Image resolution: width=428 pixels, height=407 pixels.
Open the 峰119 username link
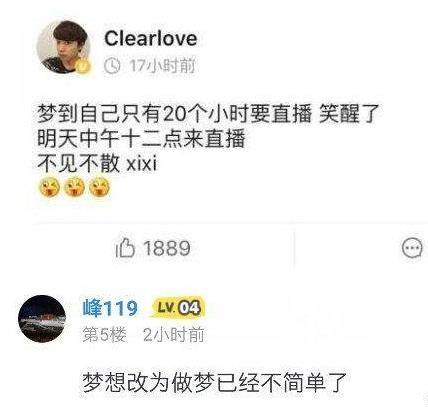click(110, 308)
